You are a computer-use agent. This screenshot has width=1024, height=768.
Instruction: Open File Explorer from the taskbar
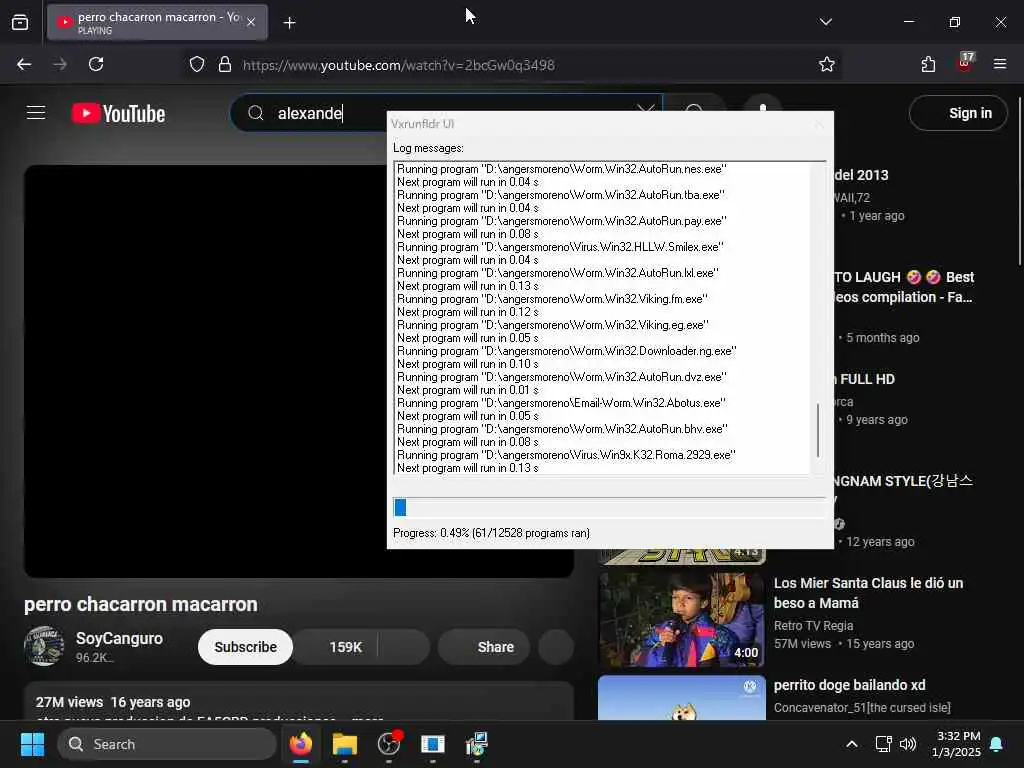[x=345, y=744]
